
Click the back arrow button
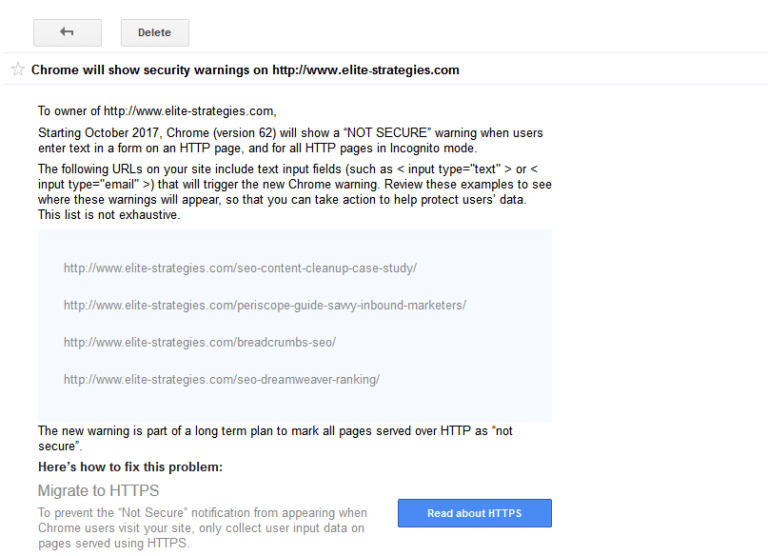click(x=67, y=33)
